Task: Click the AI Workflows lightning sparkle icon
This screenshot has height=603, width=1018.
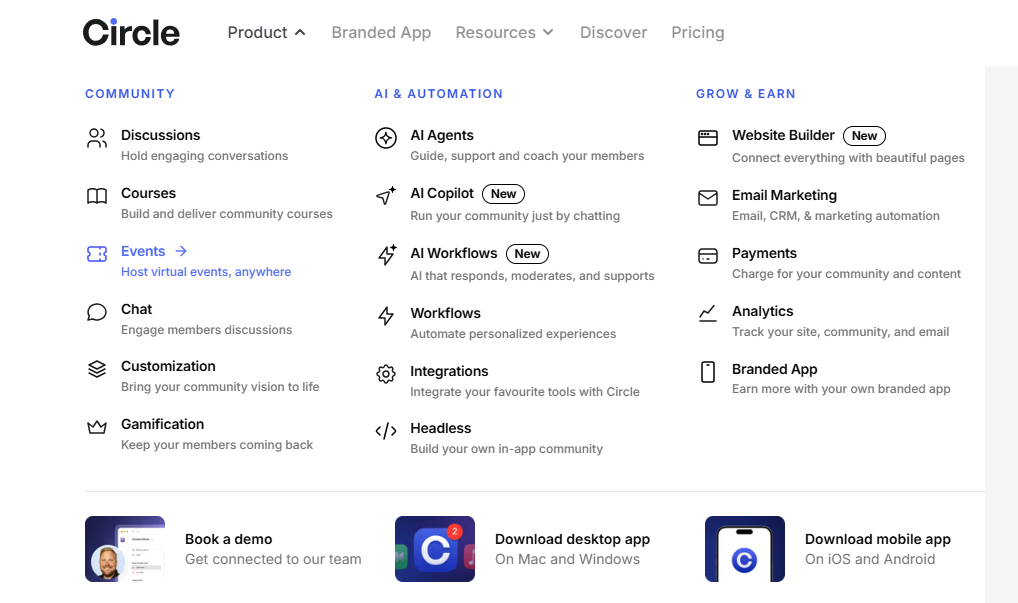Action: pyautogui.click(x=386, y=255)
